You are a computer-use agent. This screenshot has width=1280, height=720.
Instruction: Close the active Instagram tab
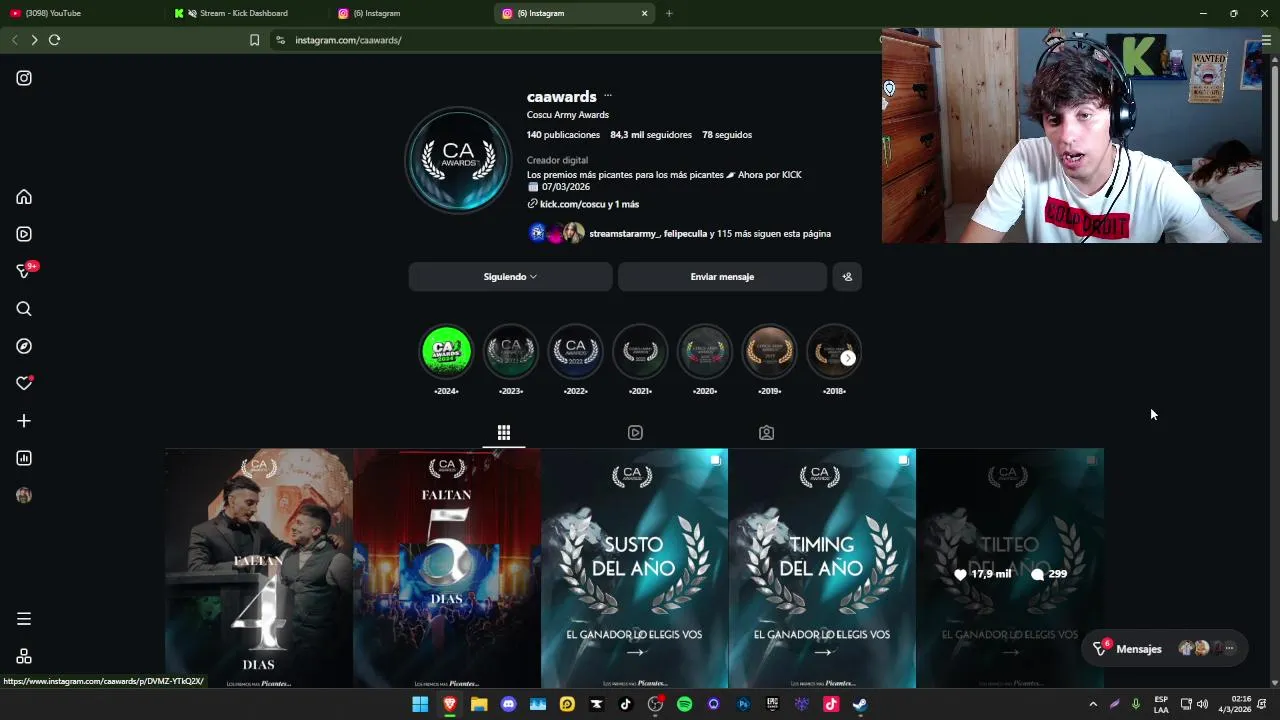[644, 13]
